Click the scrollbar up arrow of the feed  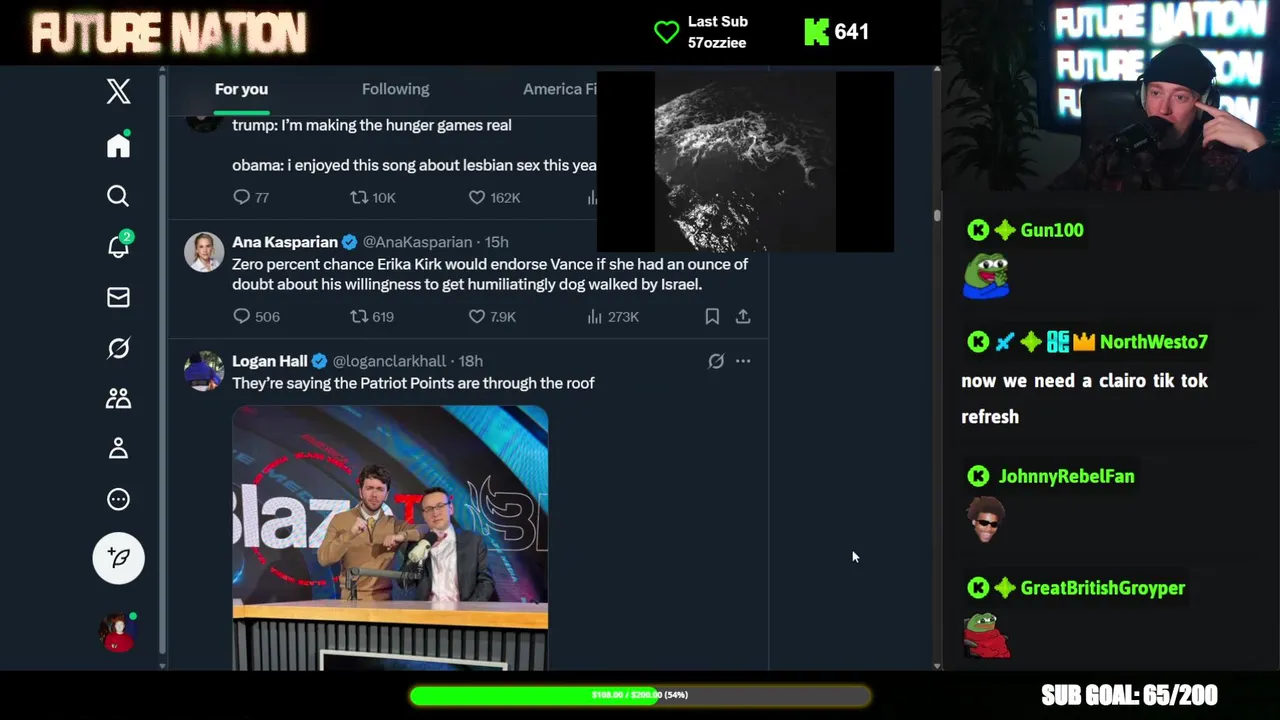(x=937, y=70)
